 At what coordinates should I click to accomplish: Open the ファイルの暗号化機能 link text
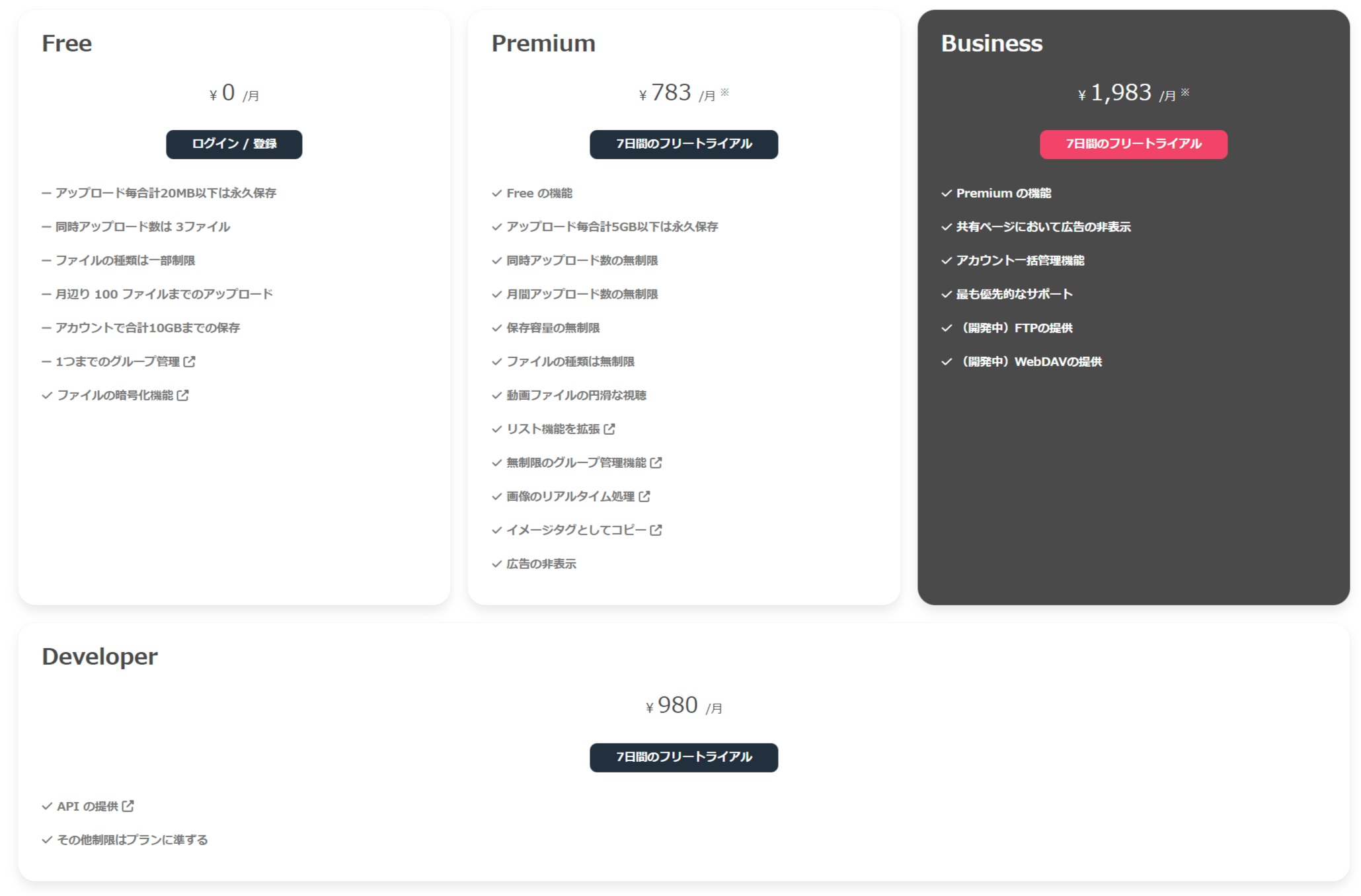(x=115, y=395)
